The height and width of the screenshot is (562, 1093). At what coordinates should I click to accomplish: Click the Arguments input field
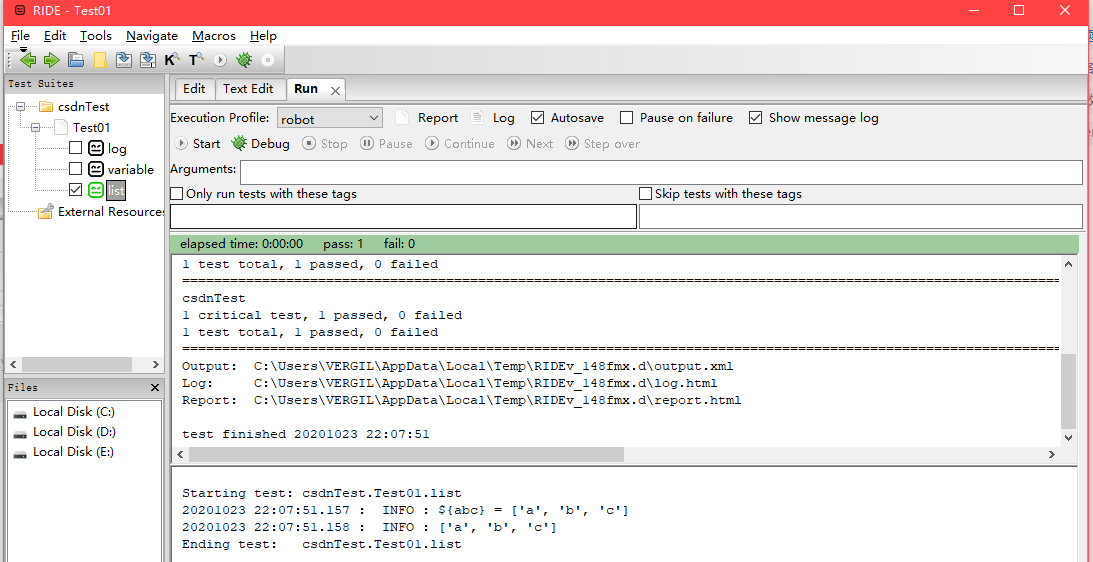[x=662, y=172]
